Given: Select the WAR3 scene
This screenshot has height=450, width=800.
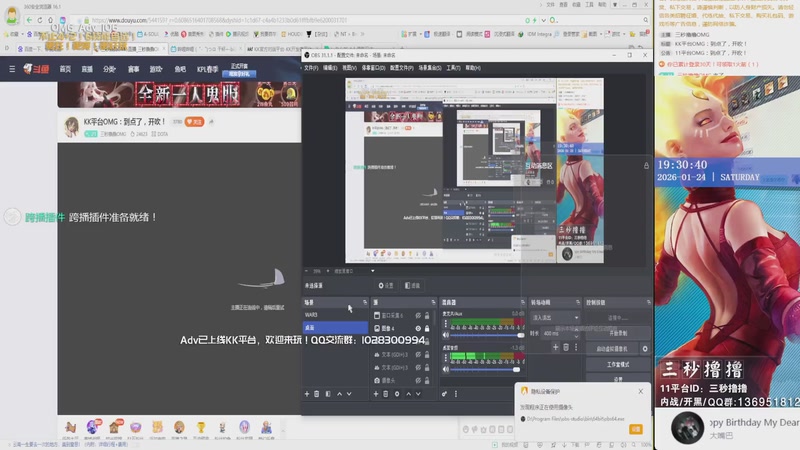Looking at the screenshot, I should [x=335, y=315].
